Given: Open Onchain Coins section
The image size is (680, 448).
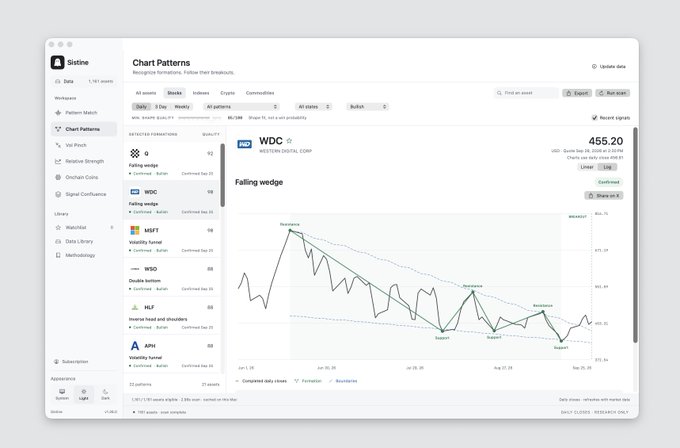Looking at the screenshot, I should [x=82, y=177].
